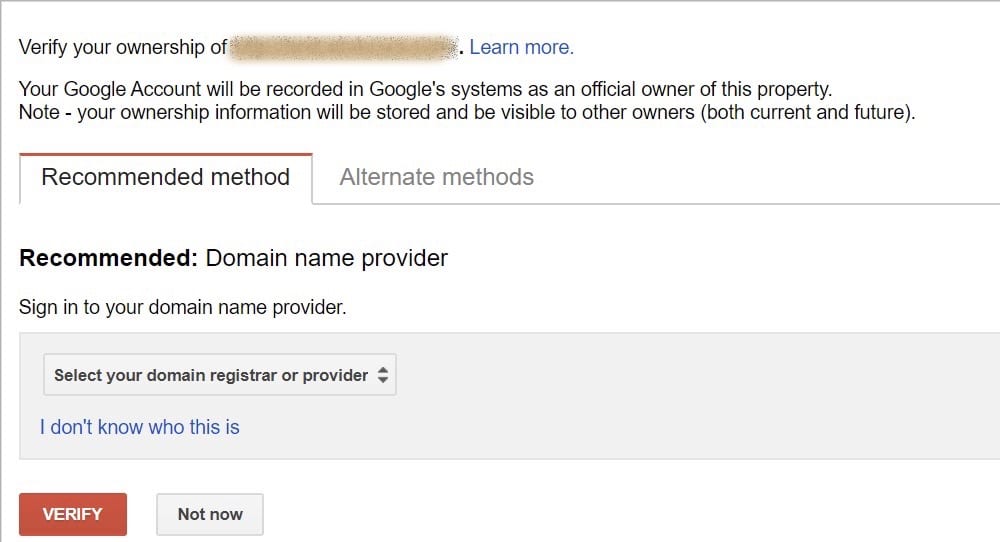Follow the "I don't know who this is" link
Screen dimensions: 1000x542
coord(140,427)
